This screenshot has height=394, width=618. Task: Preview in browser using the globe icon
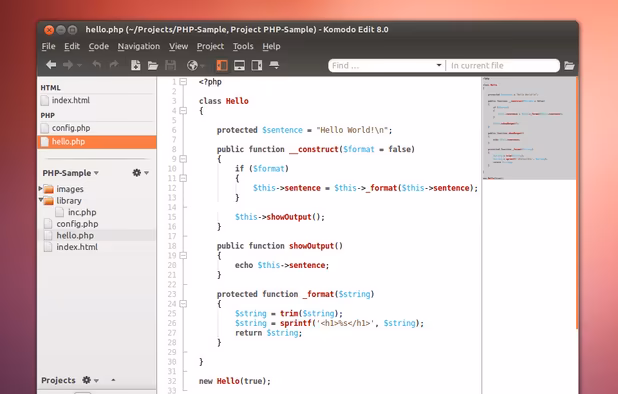[x=192, y=65]
